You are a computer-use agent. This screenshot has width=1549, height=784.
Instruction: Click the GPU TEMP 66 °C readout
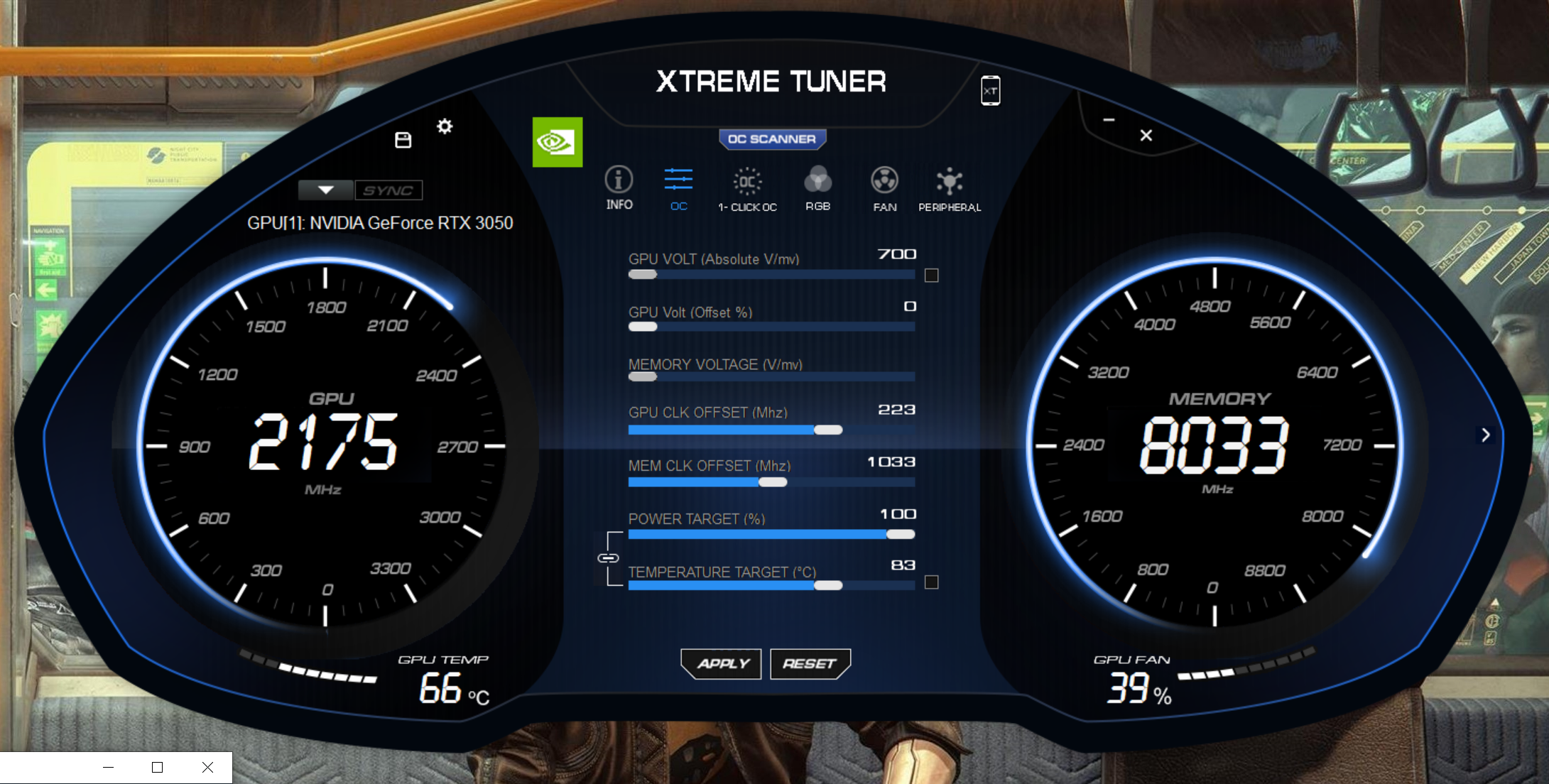click(x=454, y=688)
